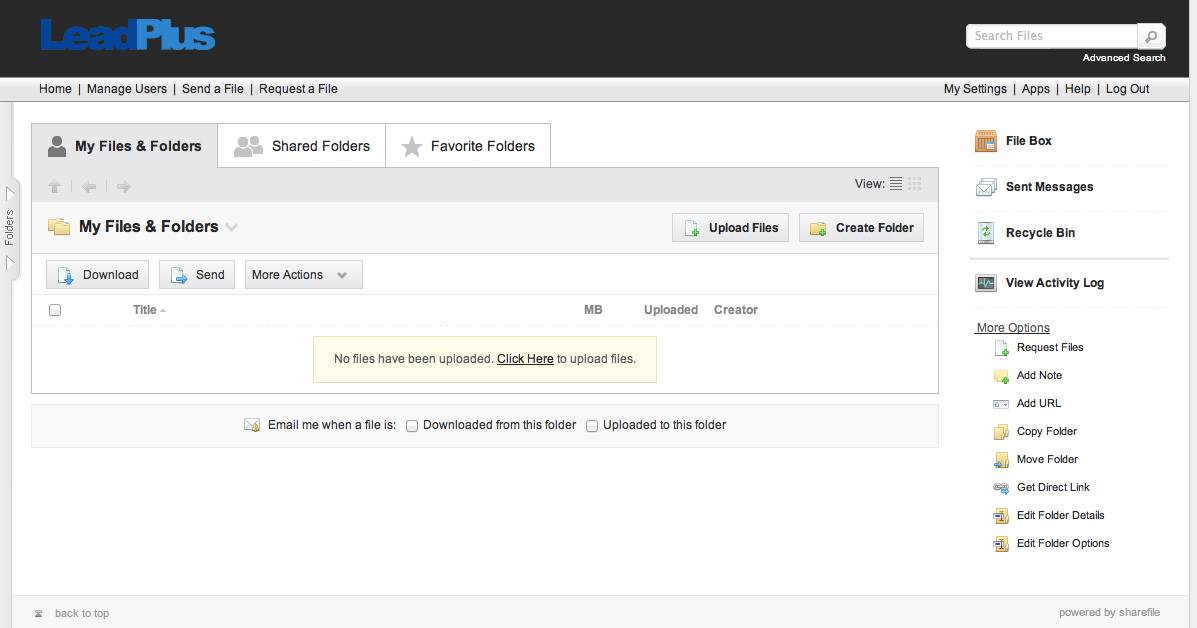1197x628 pixels.
Task: Navigate back with the left arrow
Action: click(x=89, y=186)
